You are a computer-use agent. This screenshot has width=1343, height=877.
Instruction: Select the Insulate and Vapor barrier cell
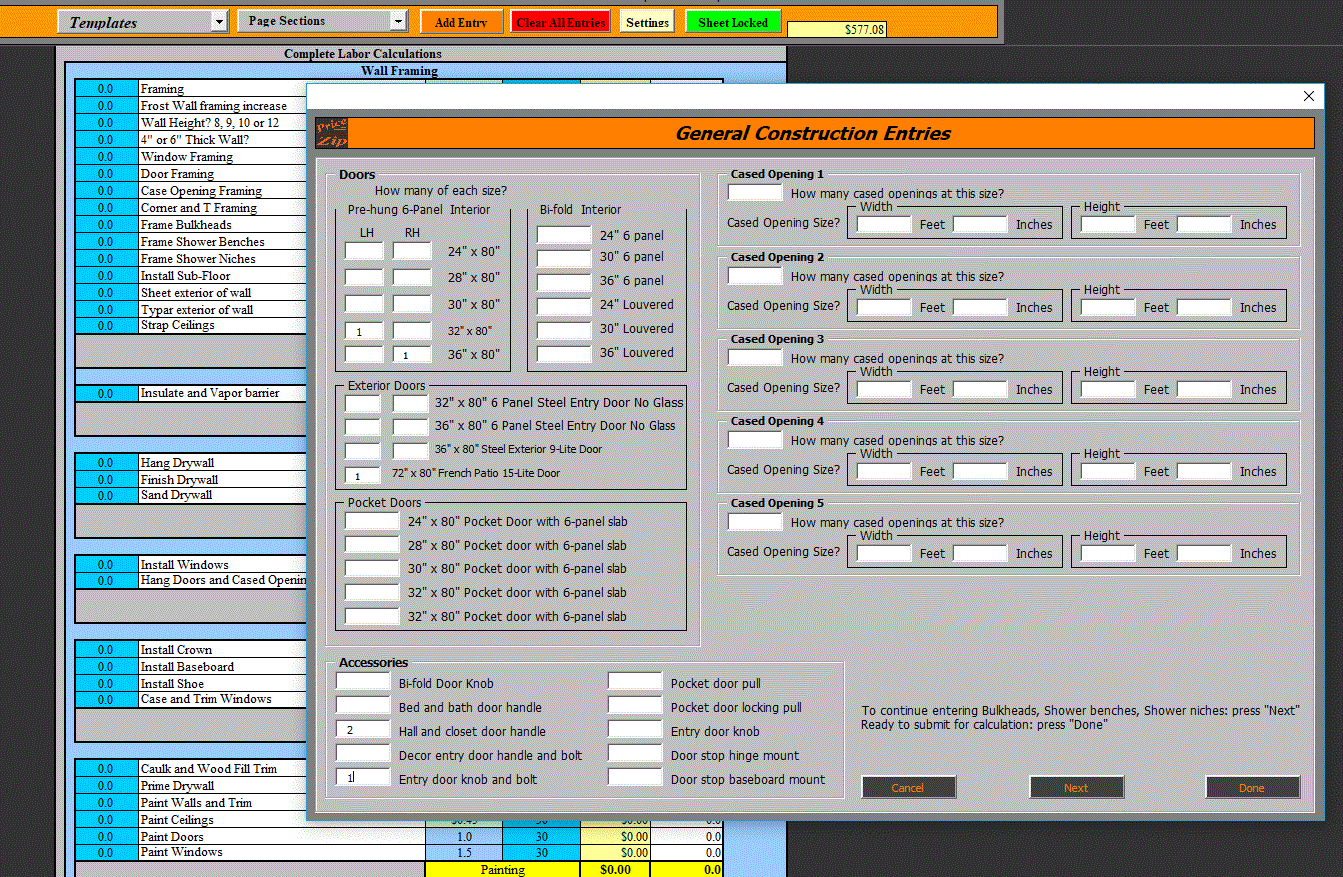[x=222, y=393]
